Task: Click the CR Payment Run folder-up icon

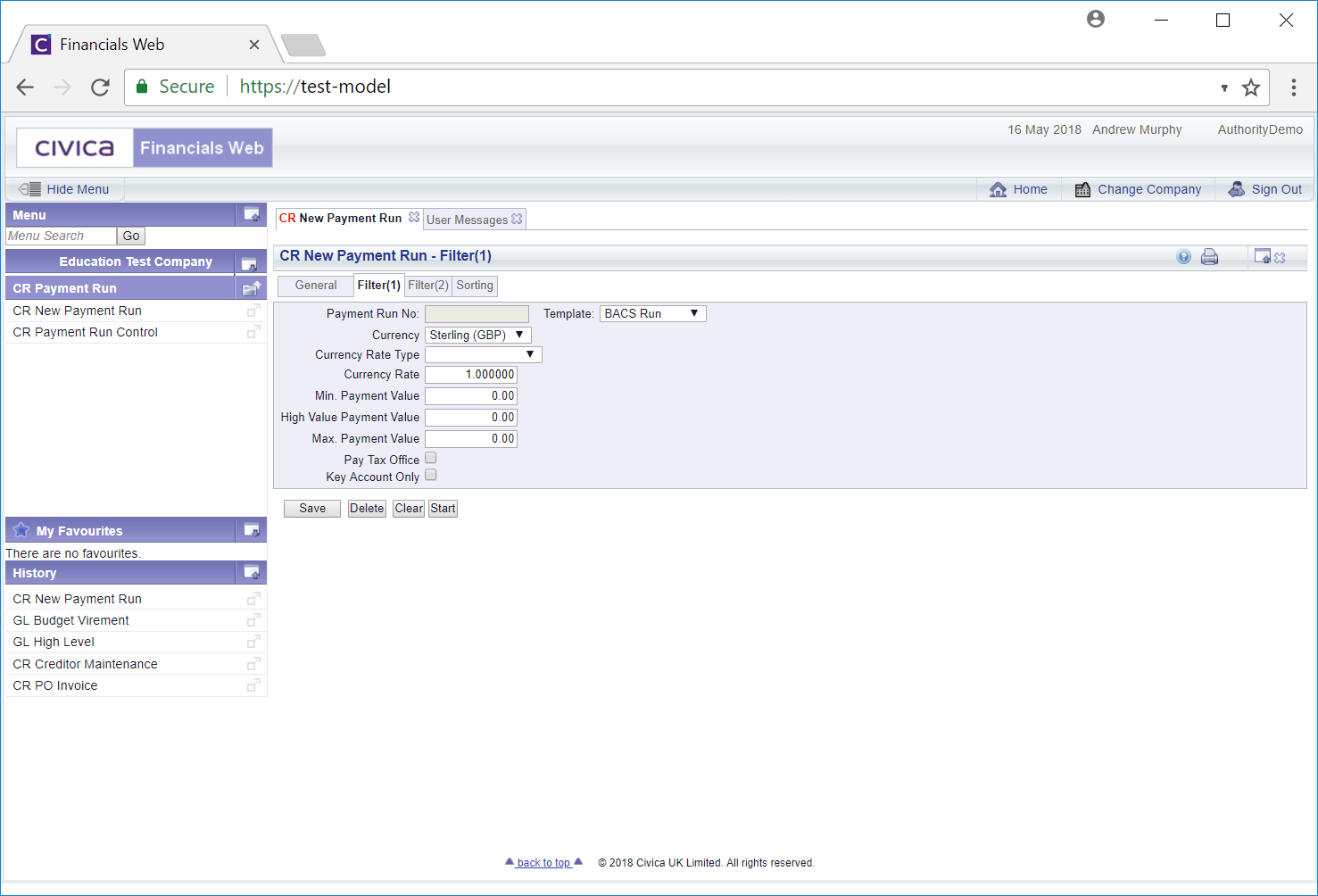Action: point(252,288)
